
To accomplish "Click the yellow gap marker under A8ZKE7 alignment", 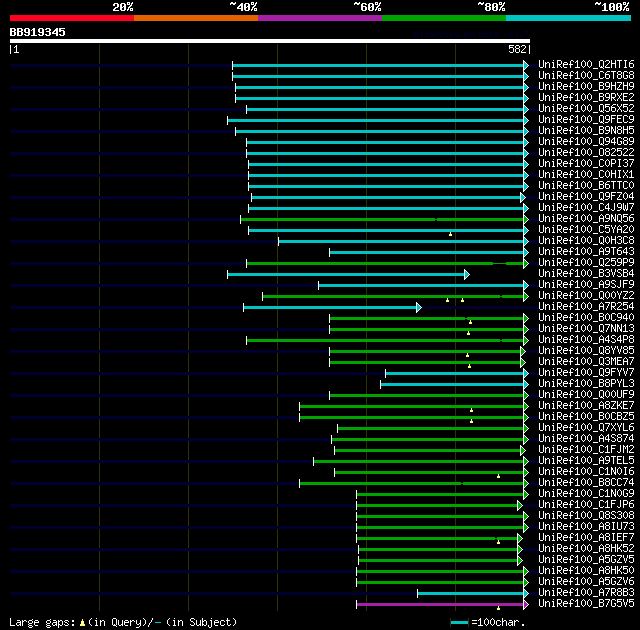I will click(471, 410).
